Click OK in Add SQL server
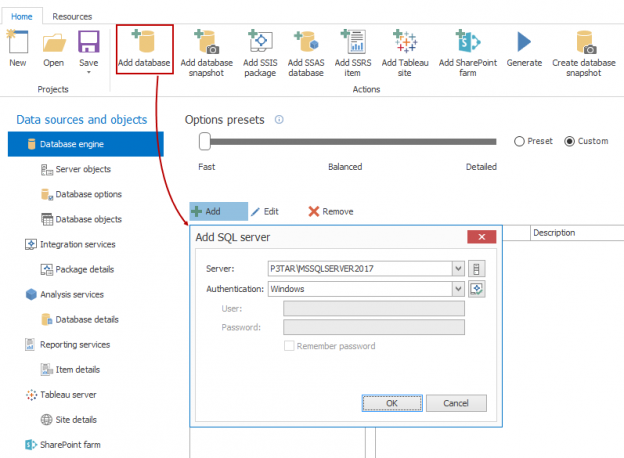 click(392, 403)
